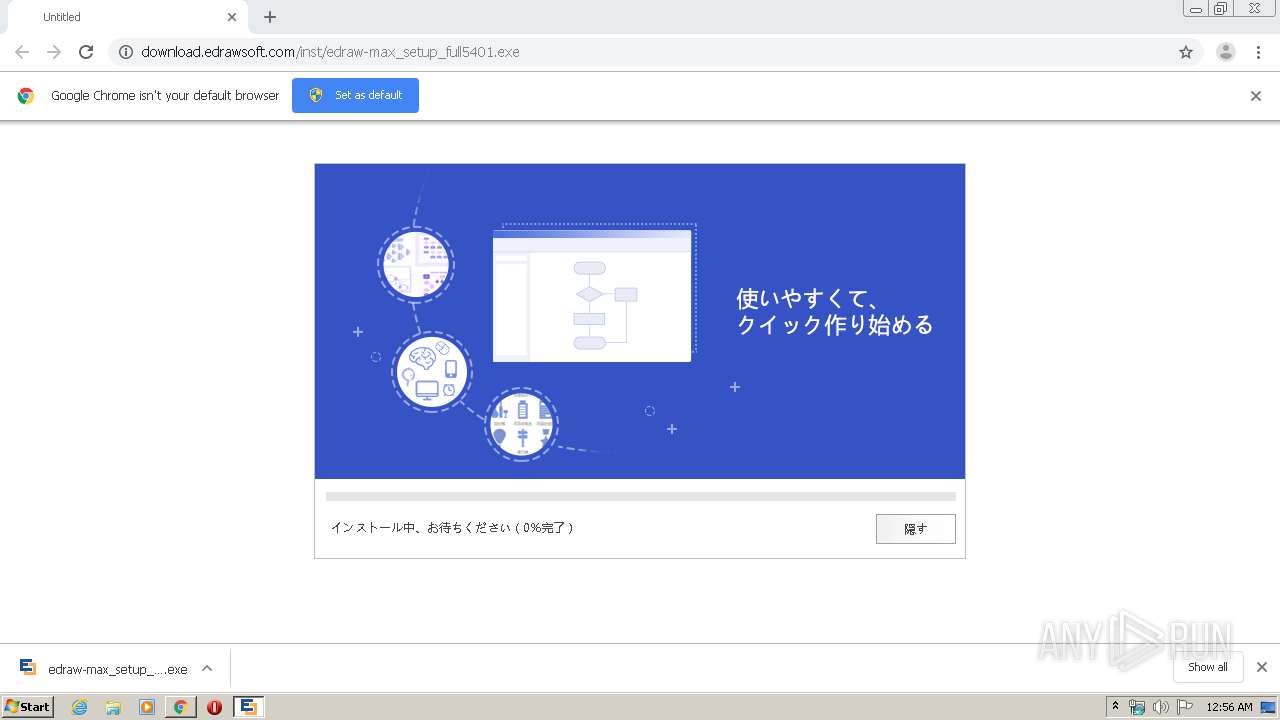Click the 12:56 AM clock
Screen dimensions: 1280x720
tap(1229, 707)
